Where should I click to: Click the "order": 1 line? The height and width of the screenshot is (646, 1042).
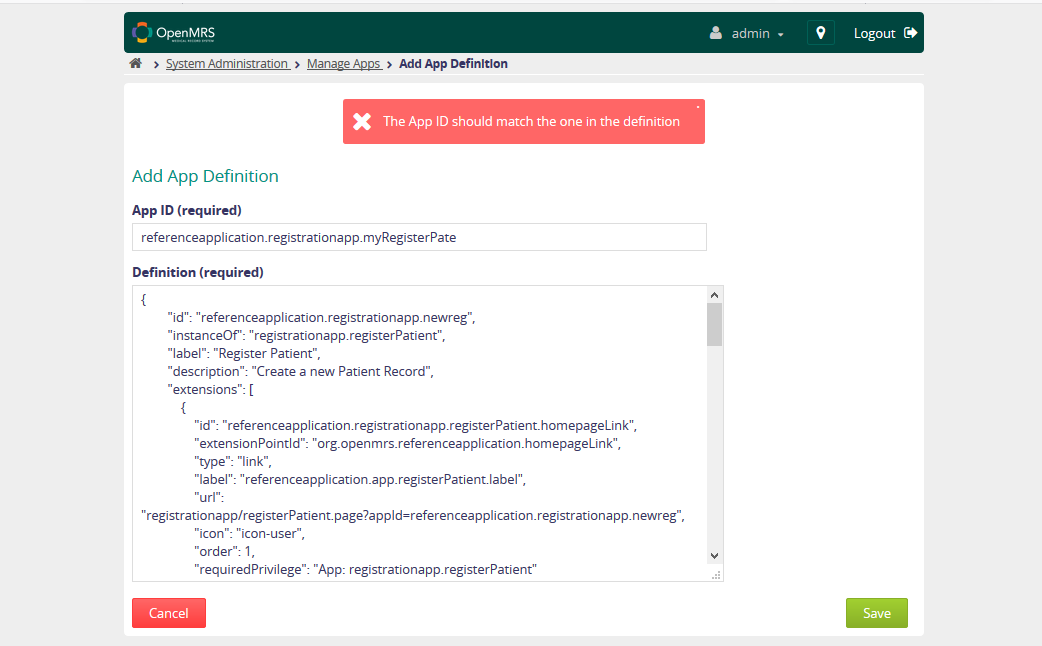click(225, 552)
